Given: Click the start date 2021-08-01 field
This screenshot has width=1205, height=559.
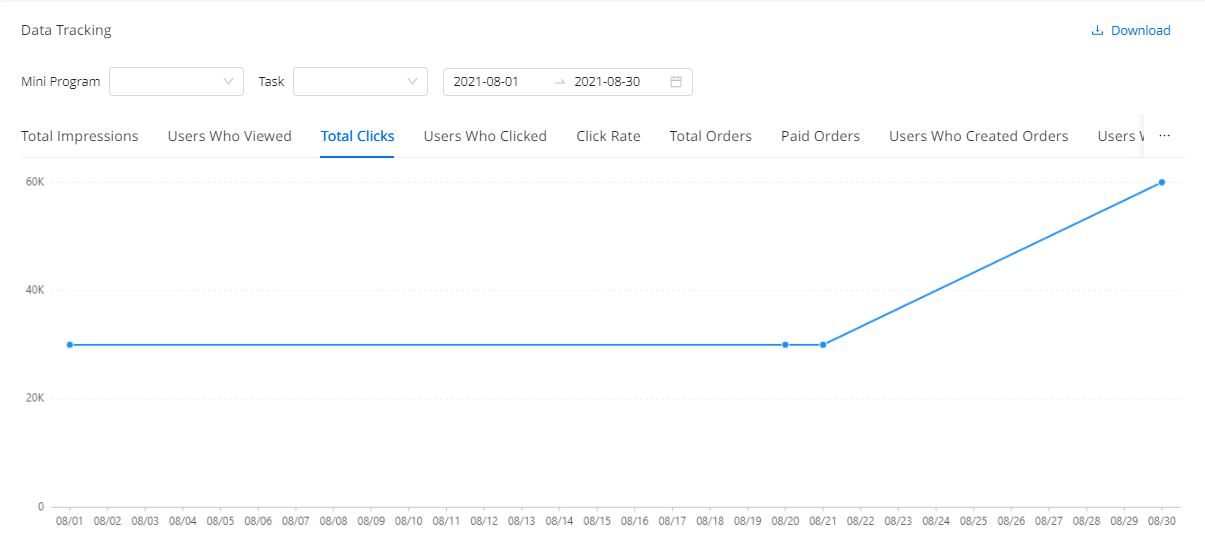Looking at the screenshot, I should [x=486, y=82].
